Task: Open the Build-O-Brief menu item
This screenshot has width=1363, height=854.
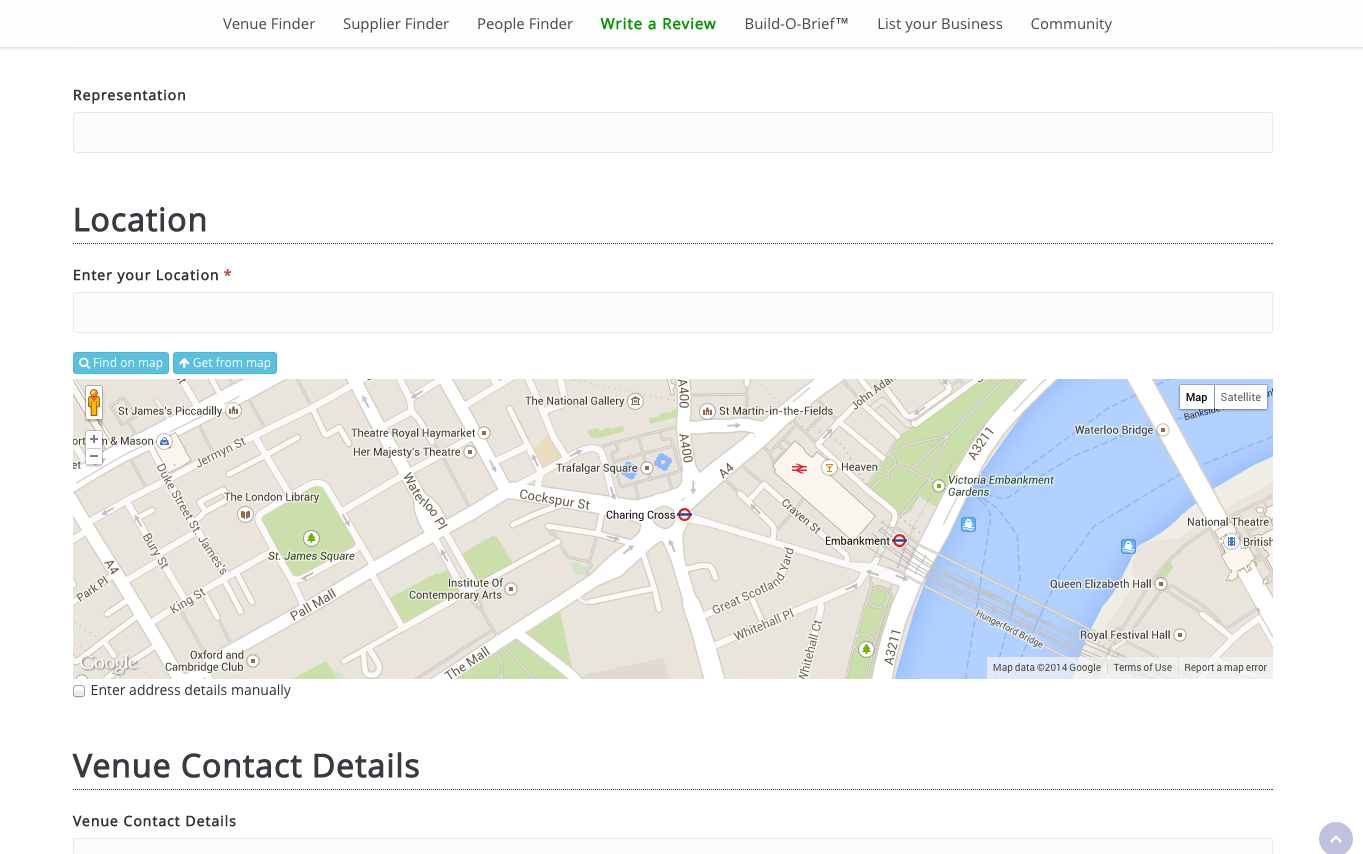Action: pos(796,24)
